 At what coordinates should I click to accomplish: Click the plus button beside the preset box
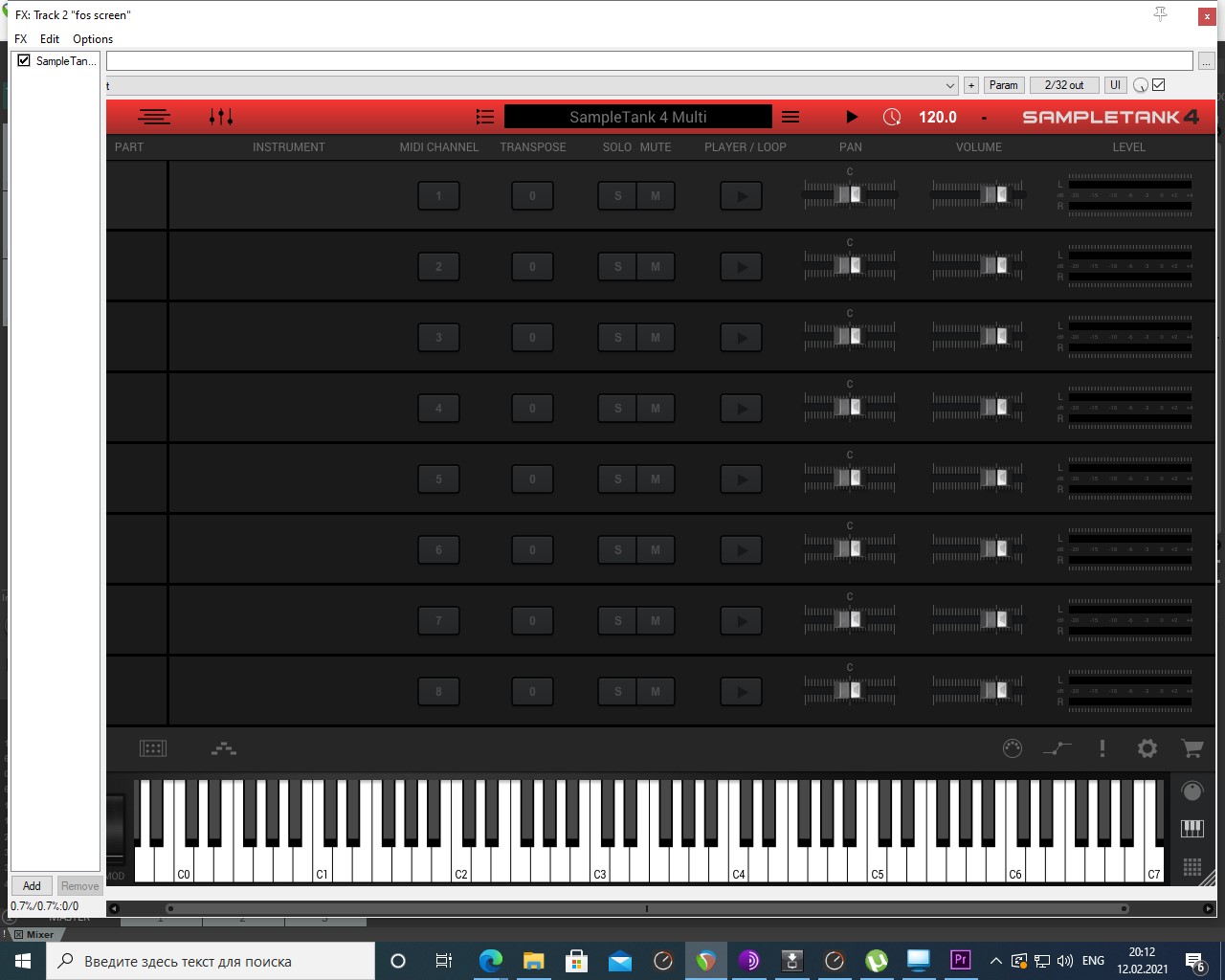(971, 85)
